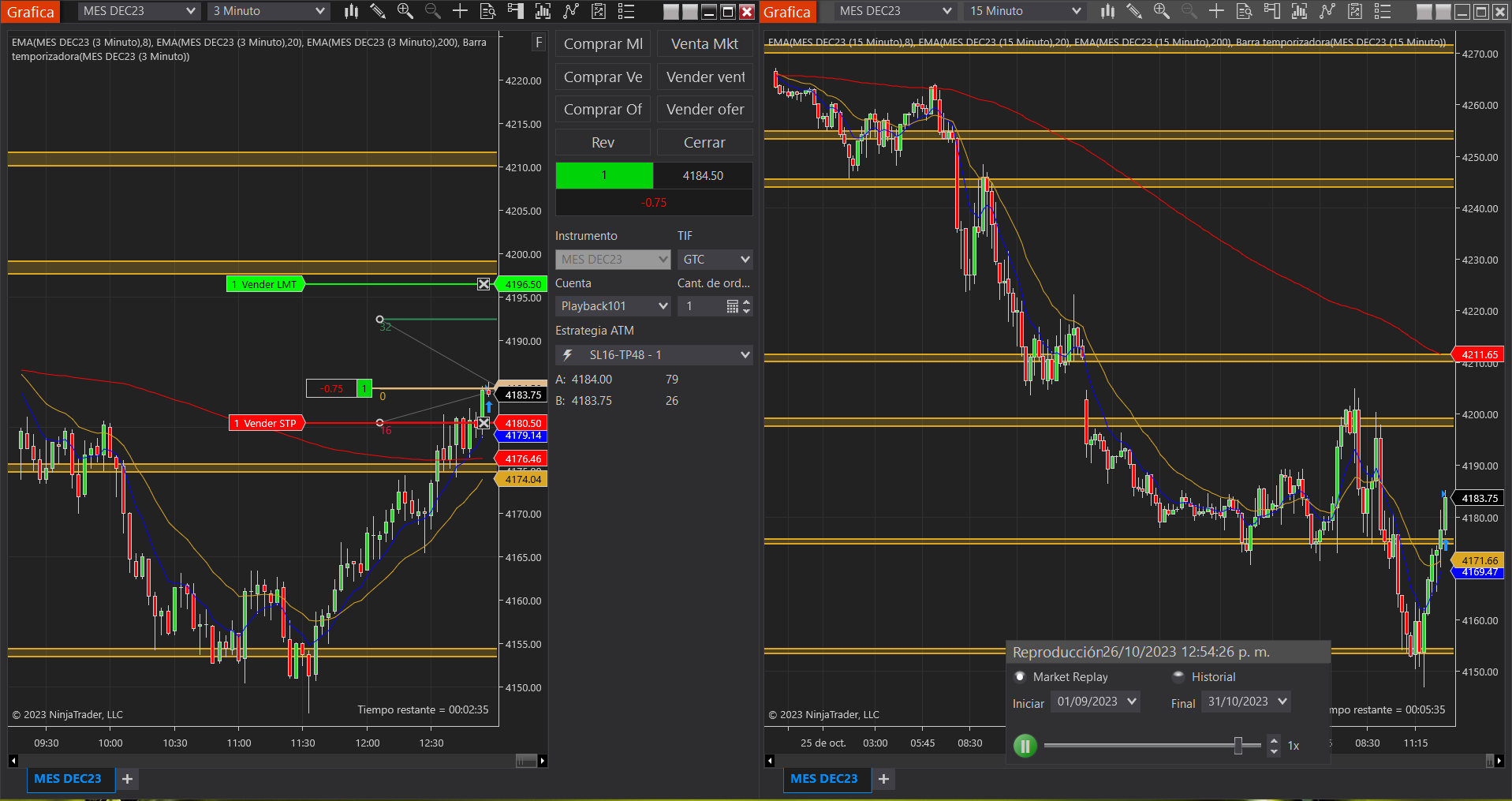
Task: Open bar type selector in 3 Minuto chart
Action: [351, 11]
